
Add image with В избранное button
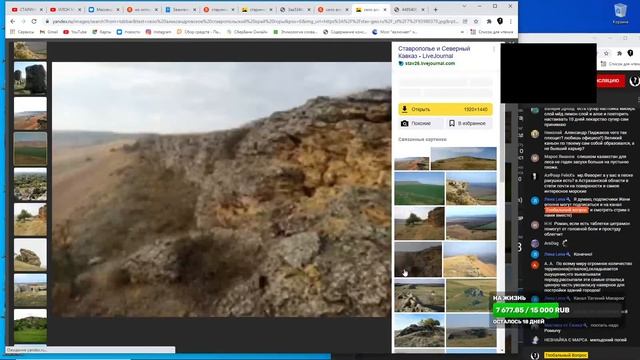point(469,123)
